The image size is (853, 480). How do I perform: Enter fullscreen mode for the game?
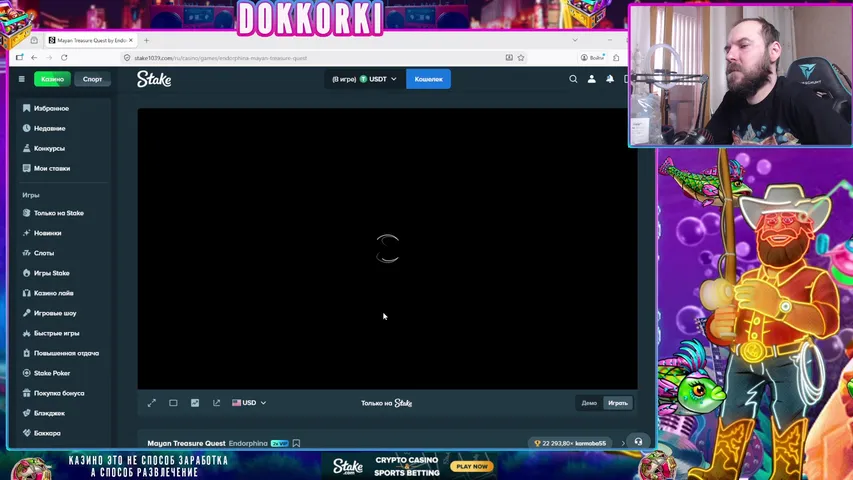pos(152,403)
